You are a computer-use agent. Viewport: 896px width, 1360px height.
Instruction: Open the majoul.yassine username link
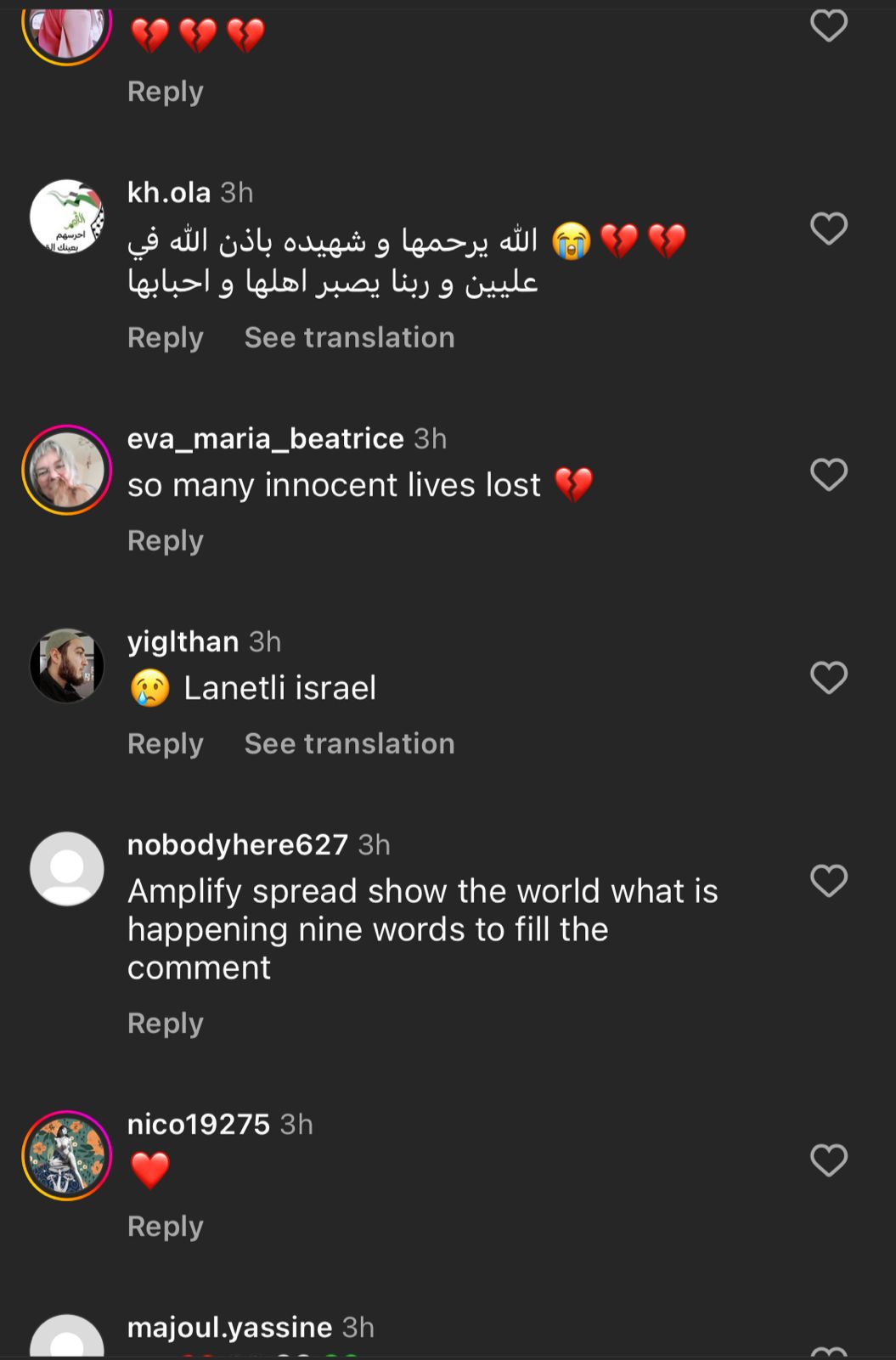[x=229, y=1327]
